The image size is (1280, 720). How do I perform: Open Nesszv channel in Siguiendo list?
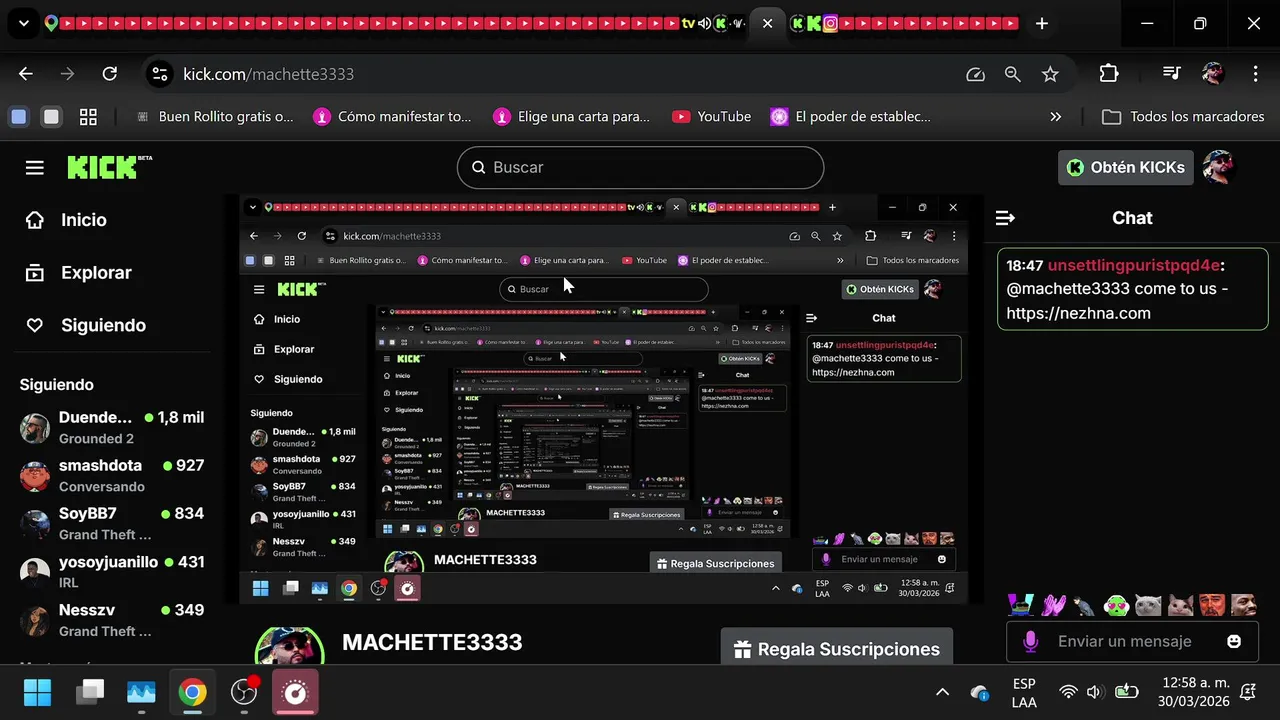110,620
